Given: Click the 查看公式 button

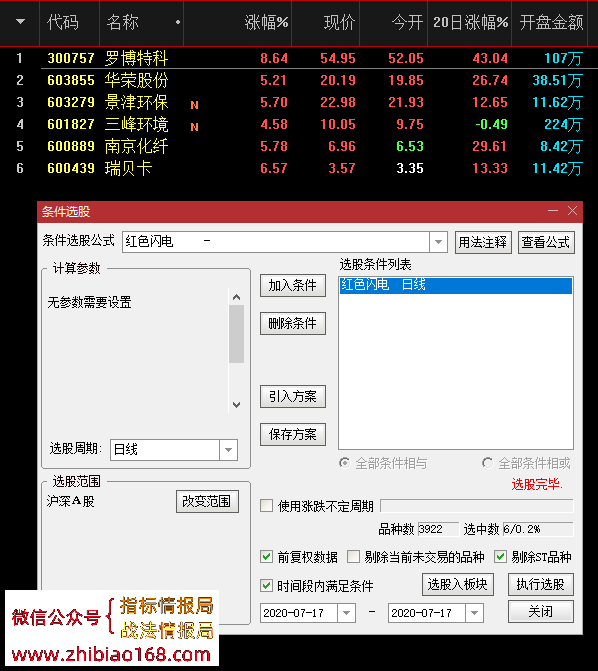Looking at the screenshot, I should coord(546,243).
